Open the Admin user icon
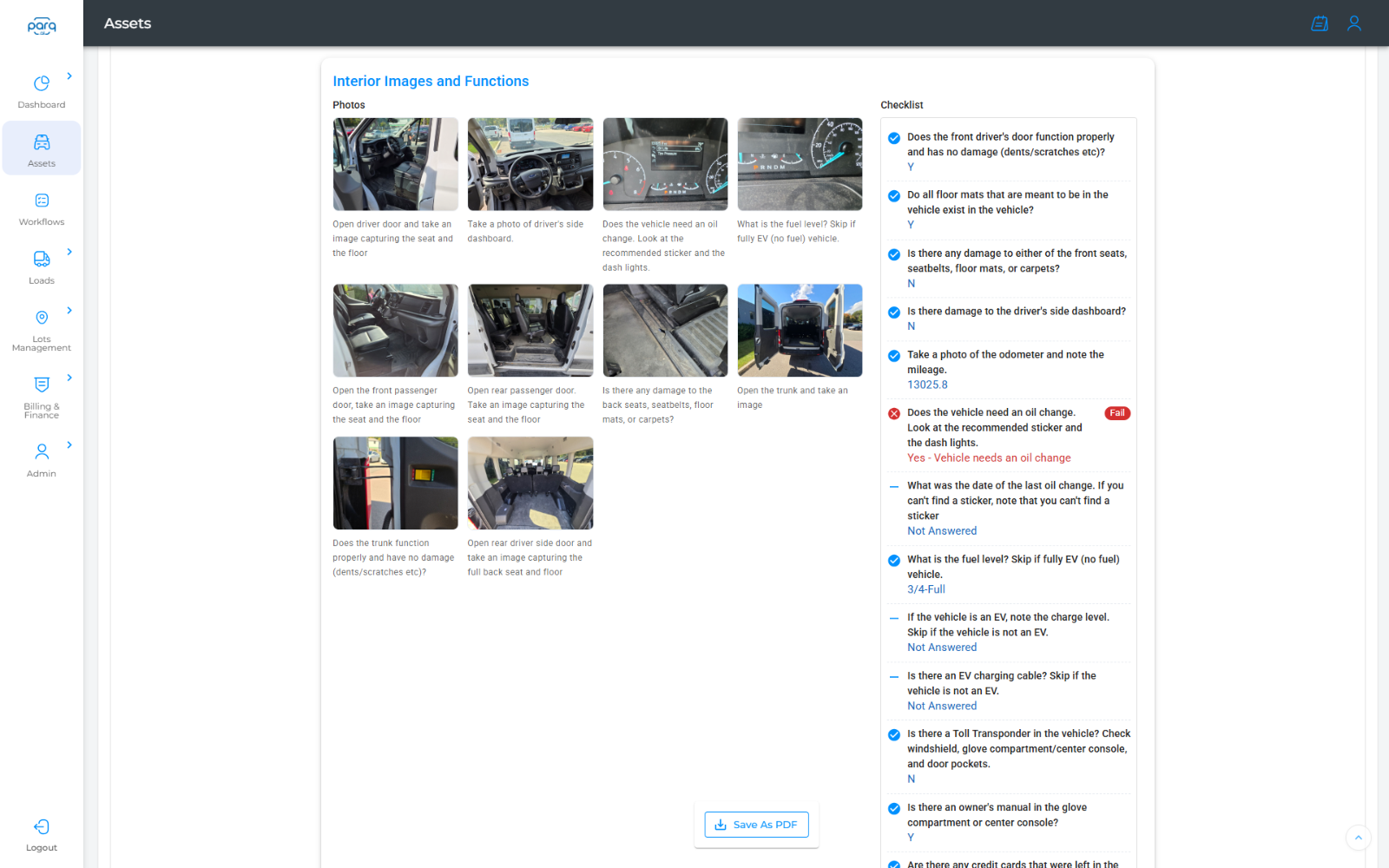The image size is (1389, 868). coord(42,451)
